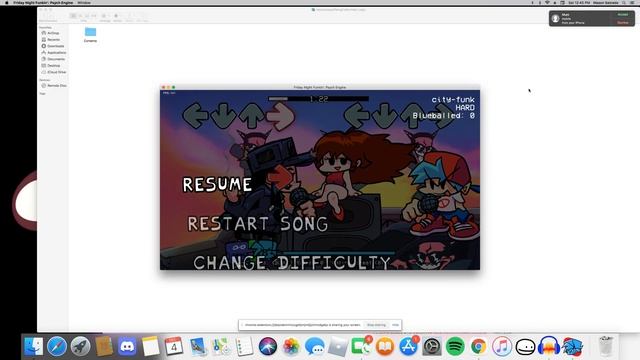Launch Safari from the dock

pyautogui.click(x=57, y=347)
